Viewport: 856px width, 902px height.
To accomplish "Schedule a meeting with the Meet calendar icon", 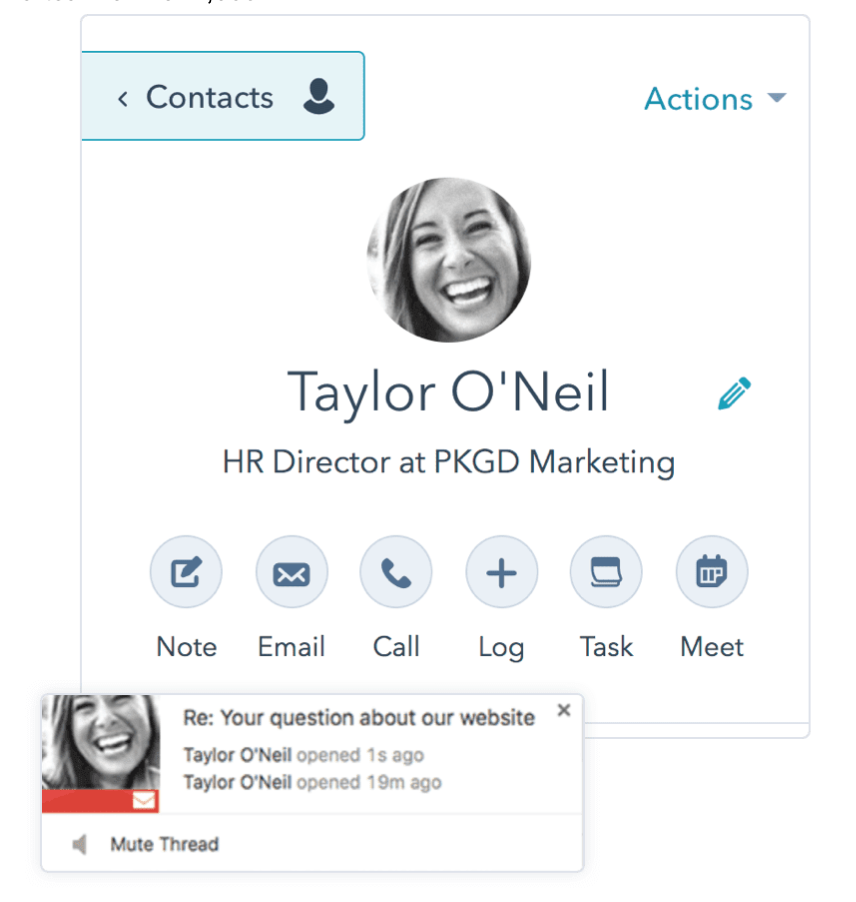I will coord(712,572).
